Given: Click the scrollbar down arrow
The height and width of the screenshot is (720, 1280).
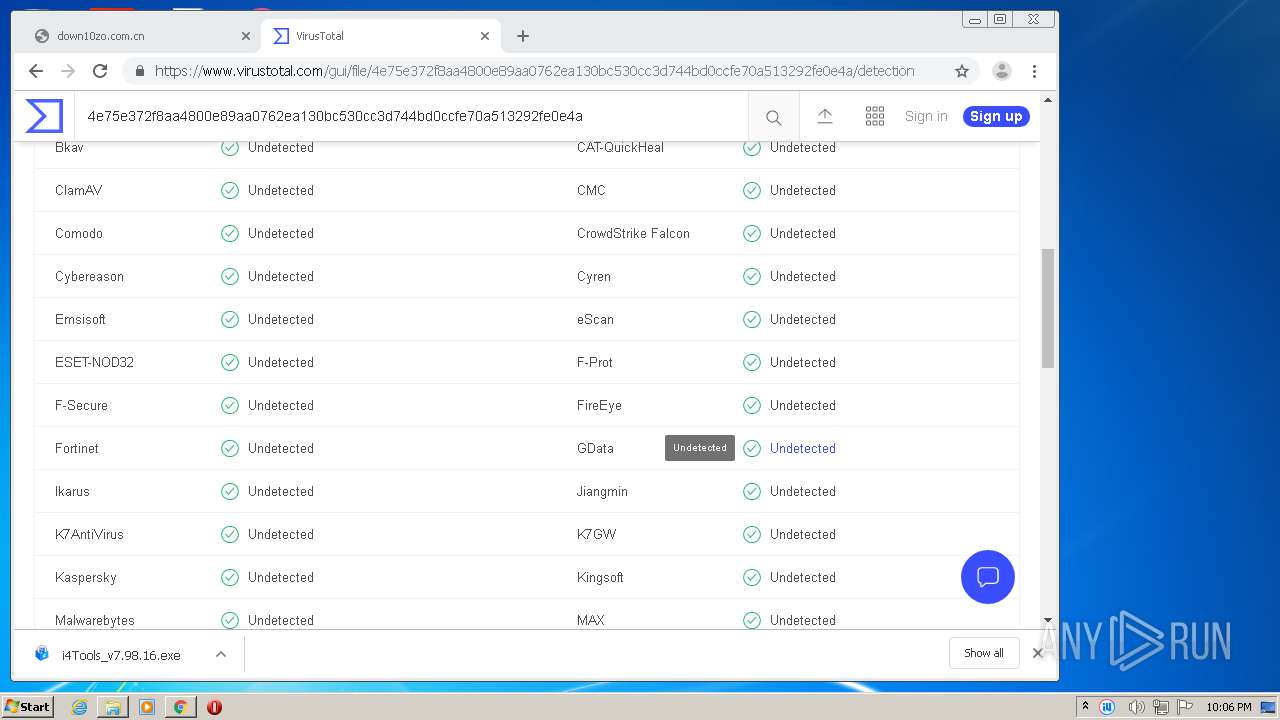Looking at the screenshot, I should [1048, 620].
